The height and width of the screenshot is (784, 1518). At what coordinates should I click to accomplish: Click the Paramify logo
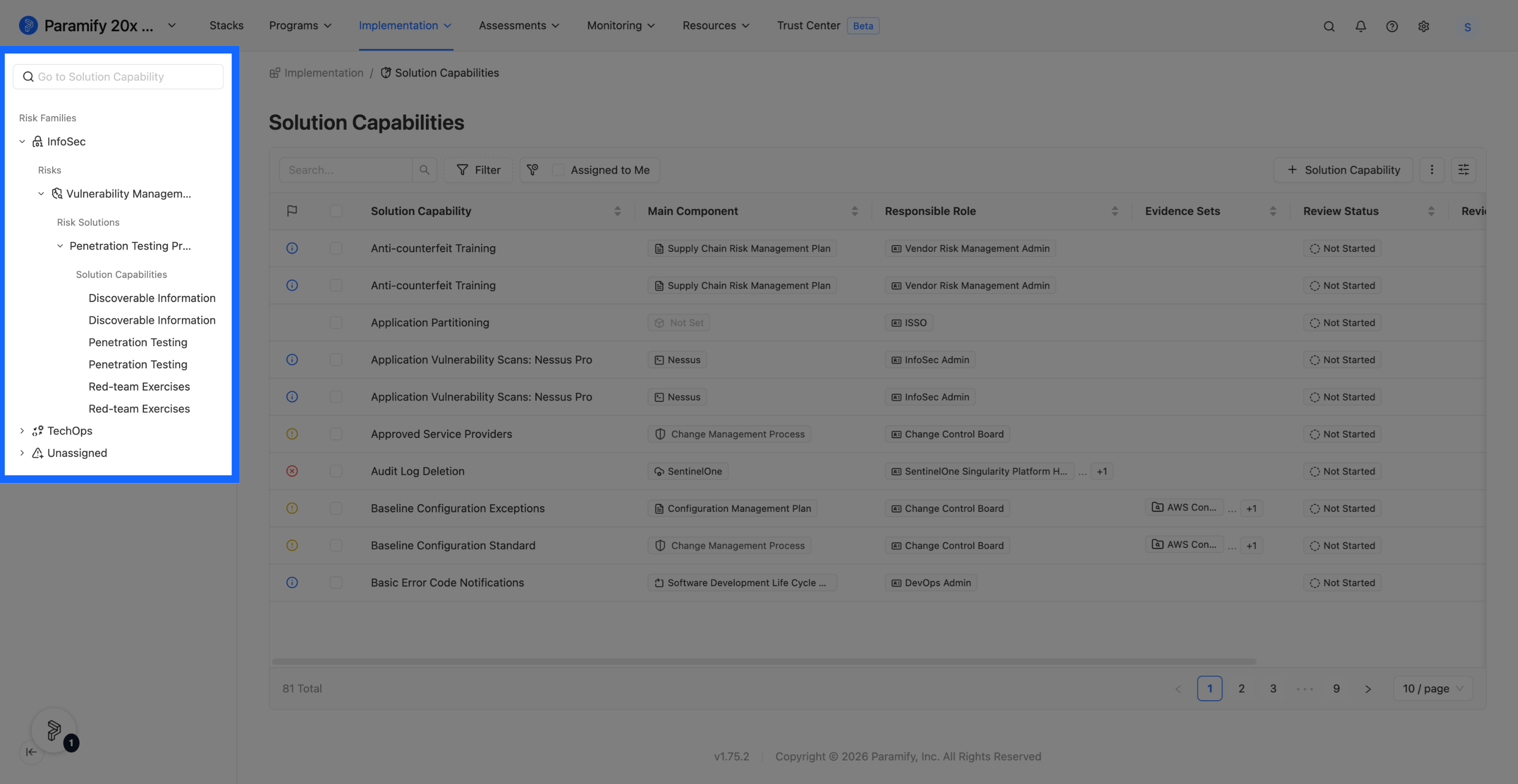coord(27,25)
